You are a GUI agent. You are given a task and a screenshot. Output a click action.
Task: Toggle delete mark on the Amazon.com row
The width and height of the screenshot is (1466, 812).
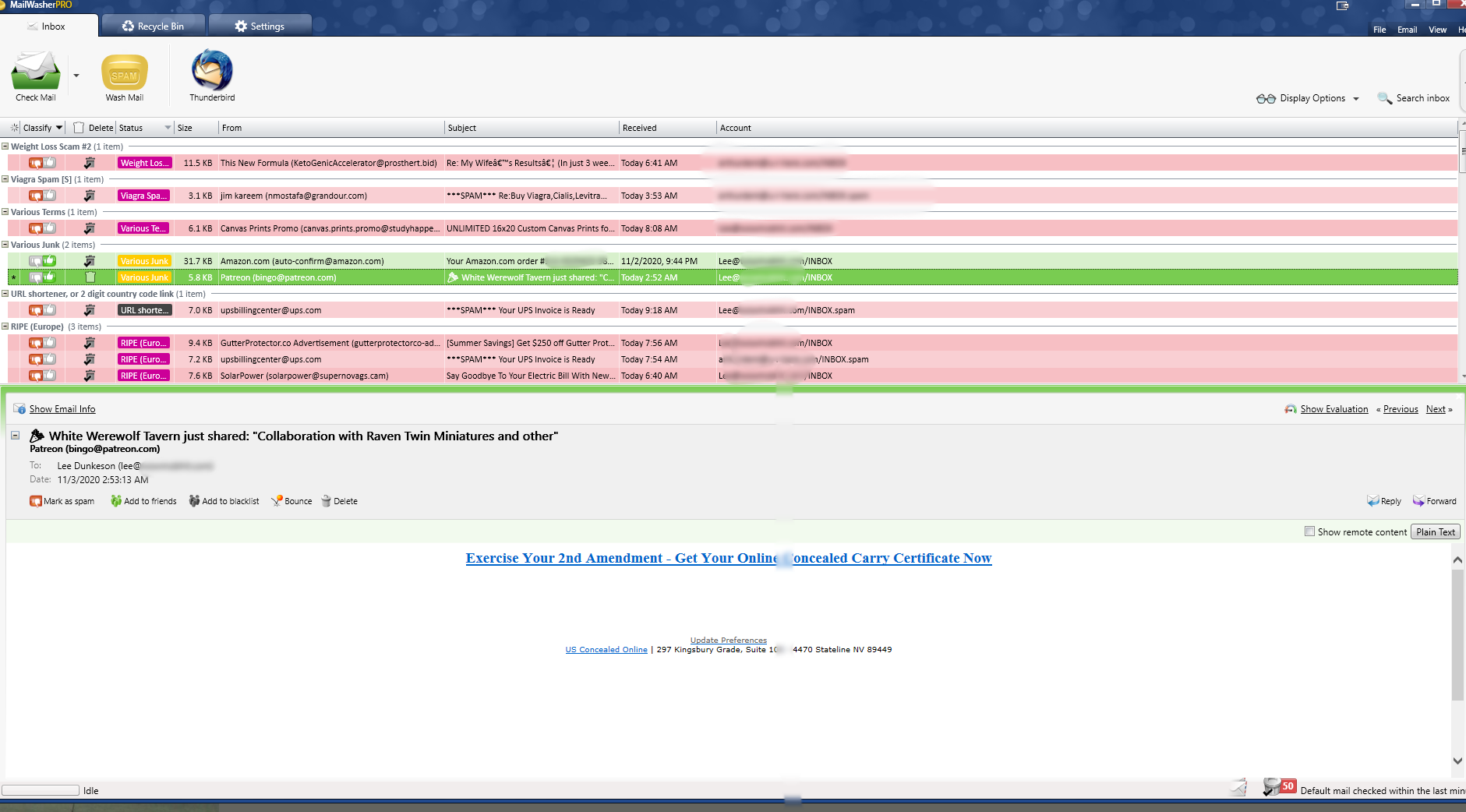point(90,261)
